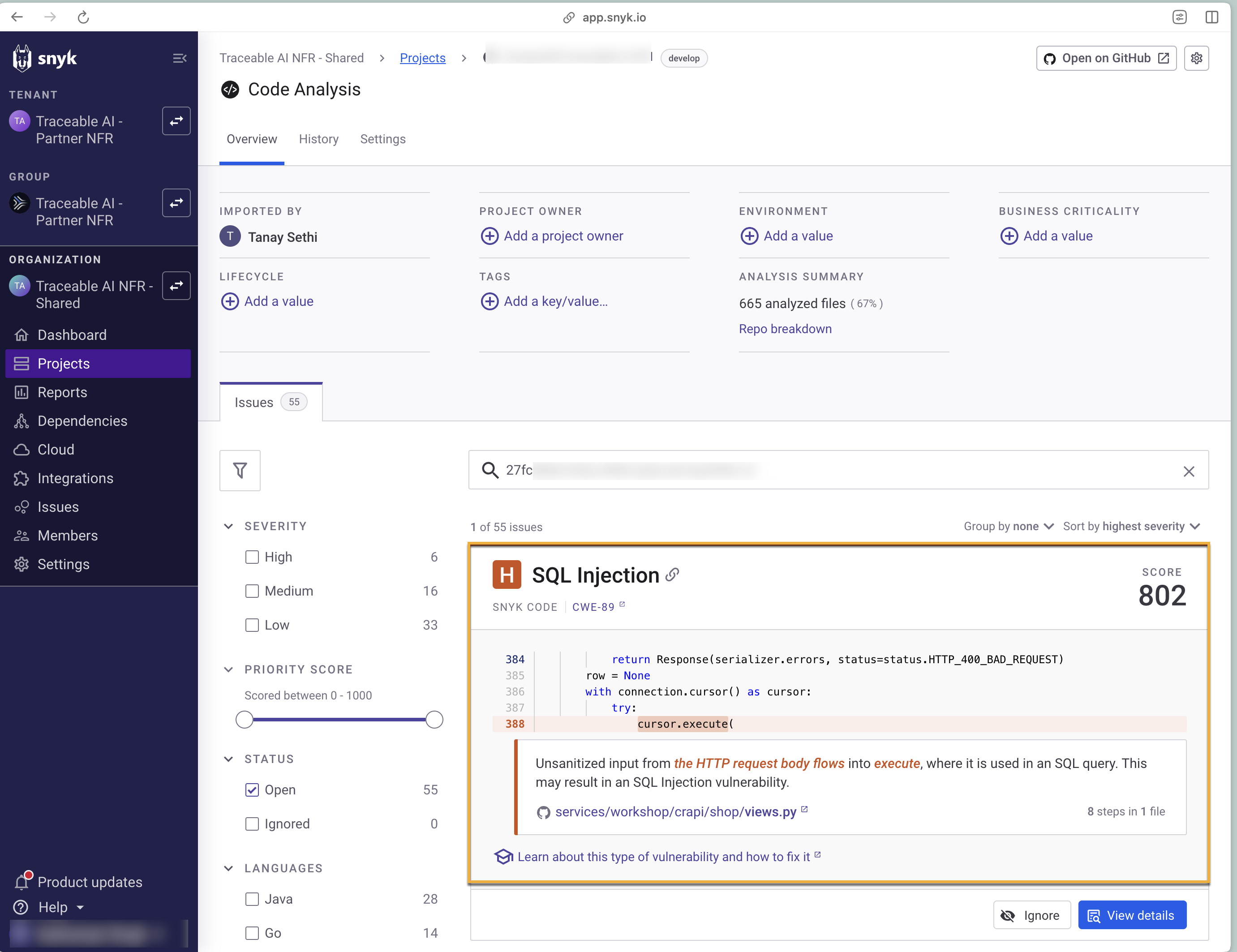Screen dimensions: 1237x952
Task: Click the Snyk logo in sidebar
Action: (x=45, y=58)
